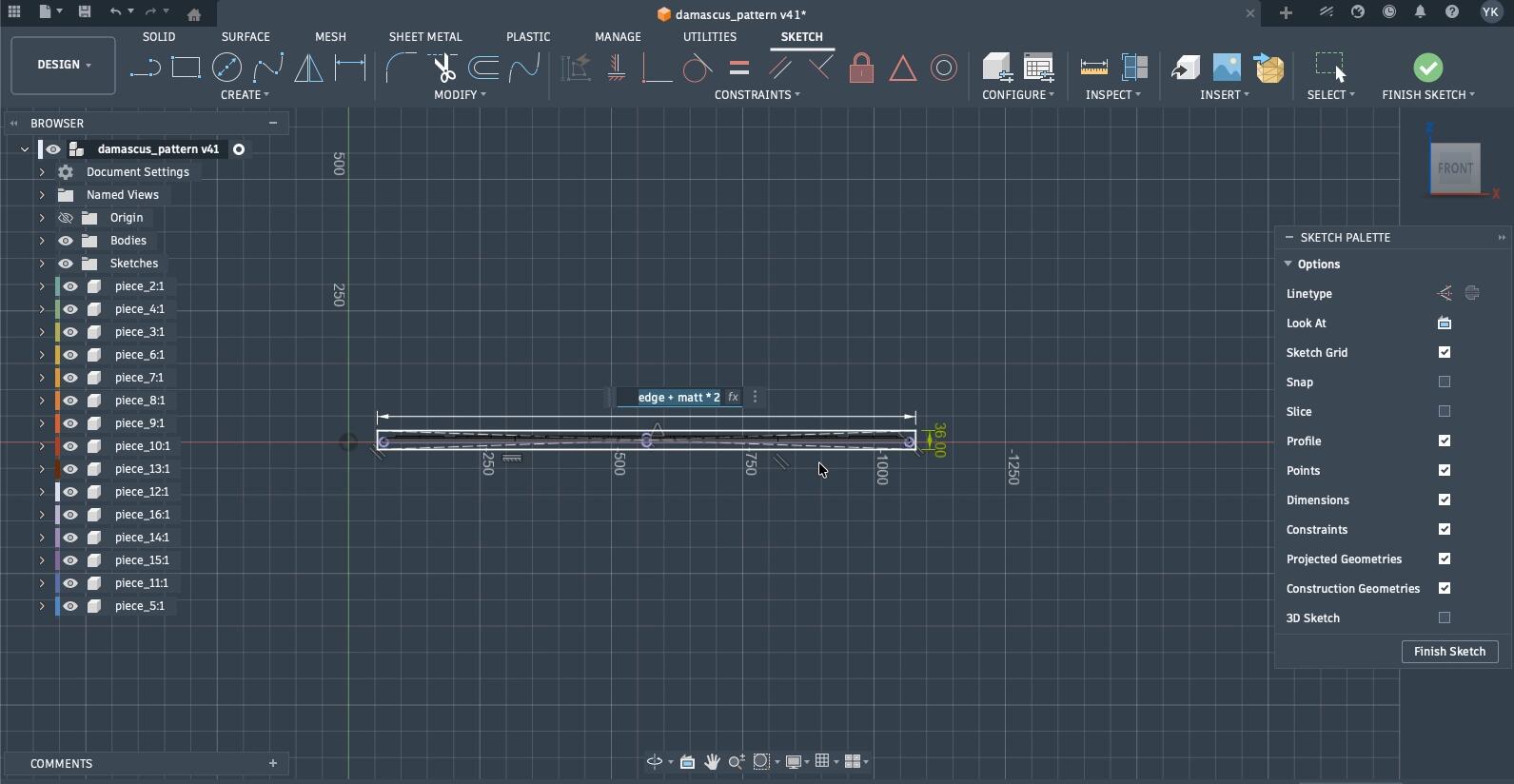Toggle the Constraints checkbox
The height and width of the screenshot is (784, 1514).
coord(1445,530)
